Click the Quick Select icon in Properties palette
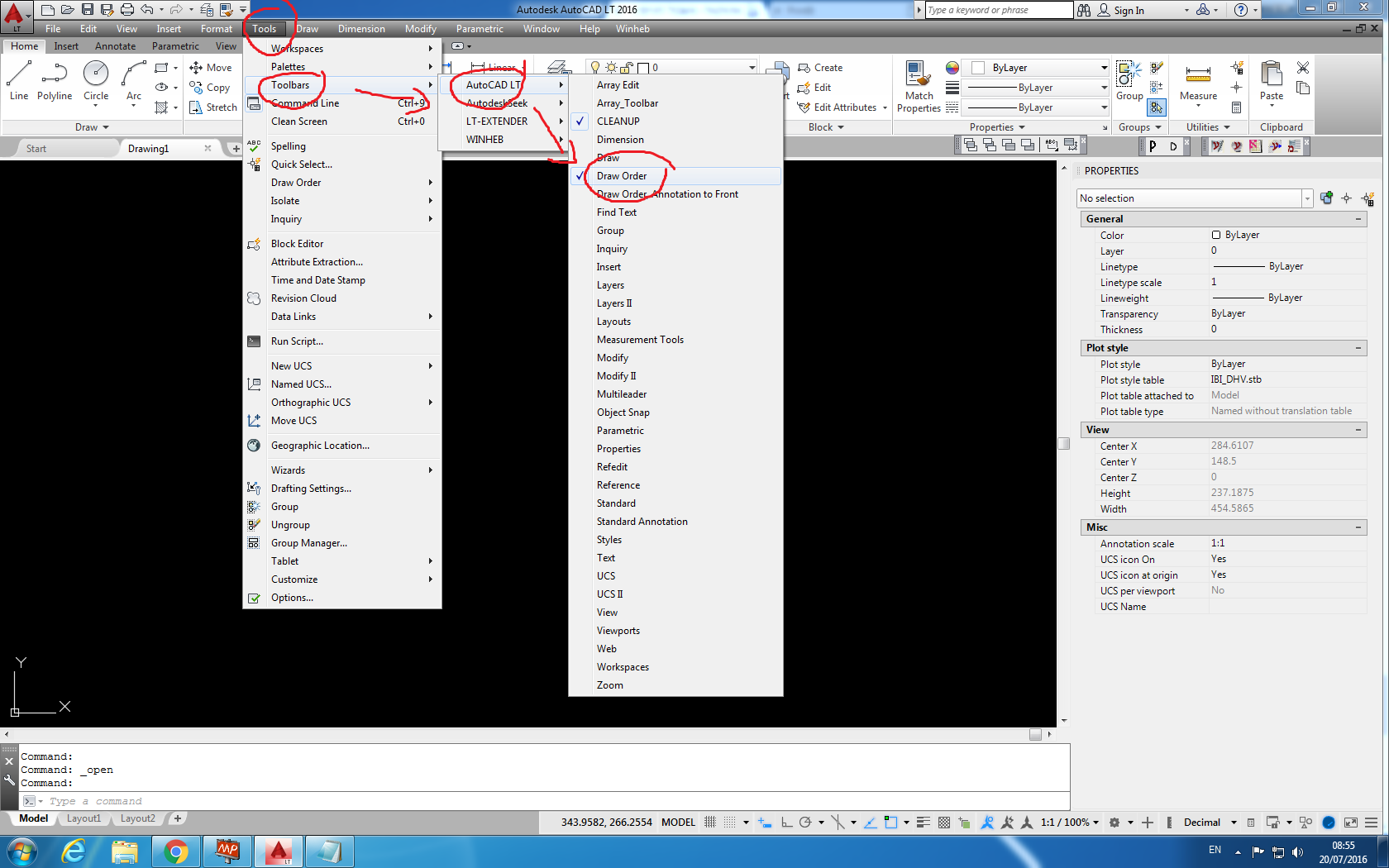The height and width of the screenshot is (868, 1389). click(x=1368, y=198)
